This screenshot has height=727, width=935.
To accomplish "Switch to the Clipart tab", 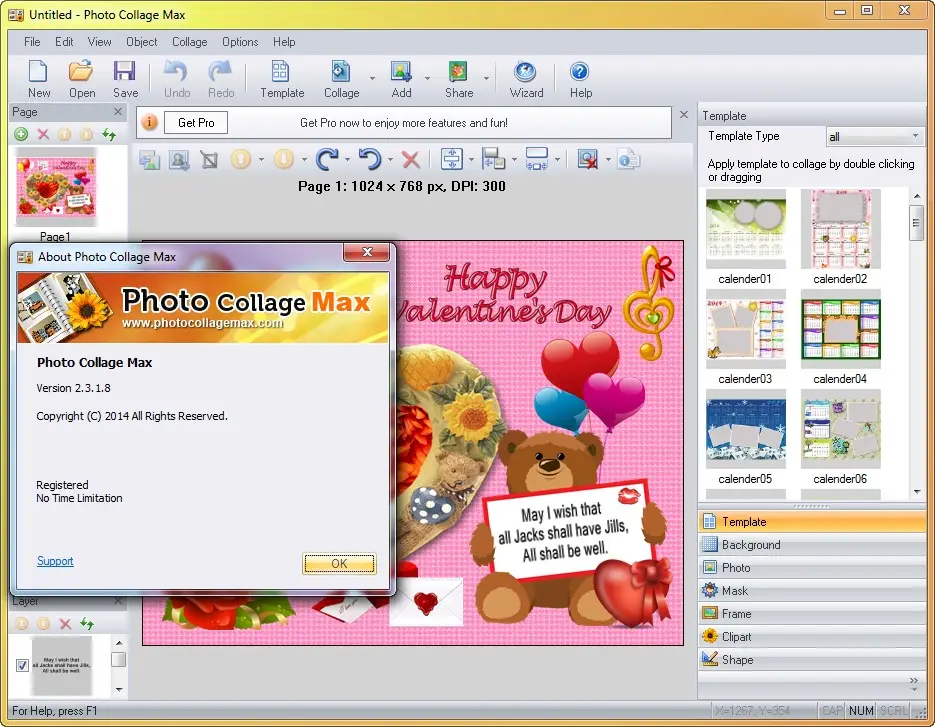I will coord(736,637).
